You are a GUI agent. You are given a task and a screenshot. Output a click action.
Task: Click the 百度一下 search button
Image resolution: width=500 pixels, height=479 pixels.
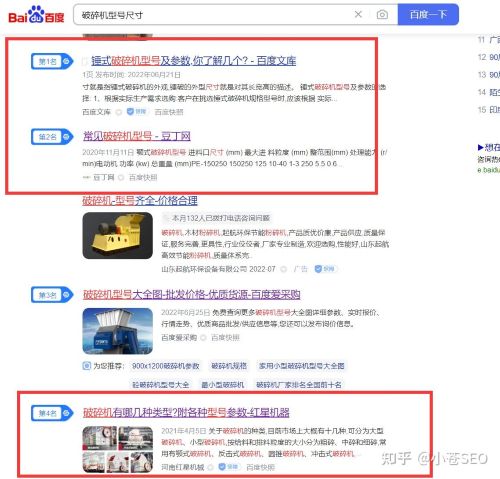click(428, 15)
